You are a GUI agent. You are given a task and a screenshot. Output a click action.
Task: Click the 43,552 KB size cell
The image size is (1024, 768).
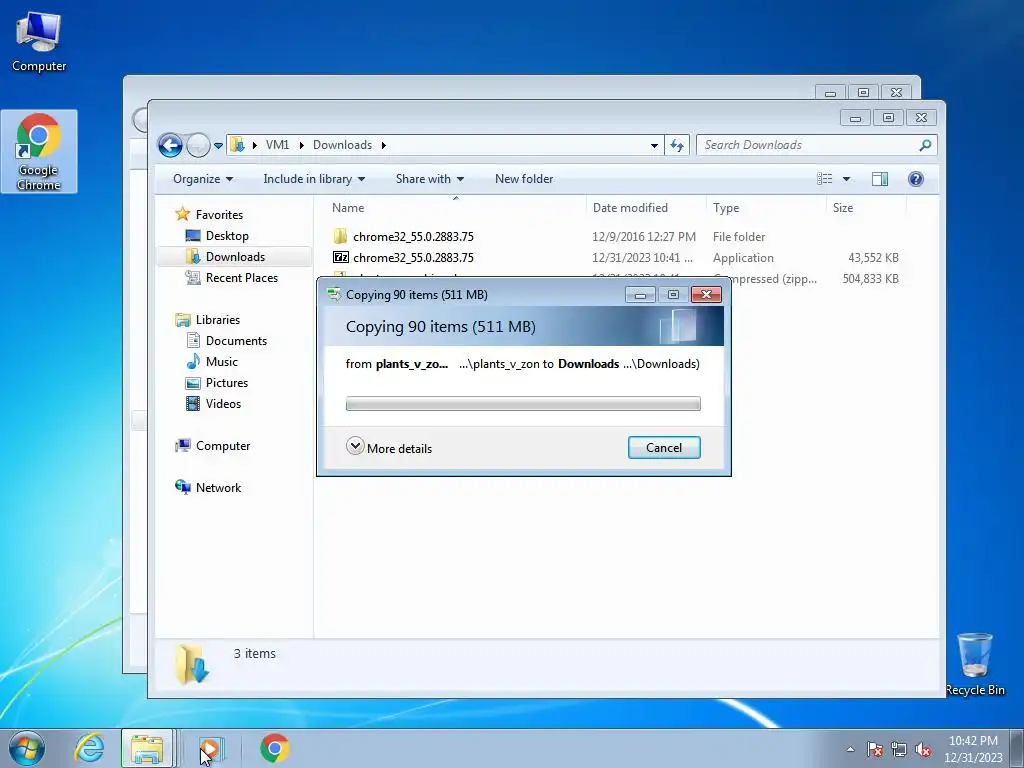click(x=873, y=258)
